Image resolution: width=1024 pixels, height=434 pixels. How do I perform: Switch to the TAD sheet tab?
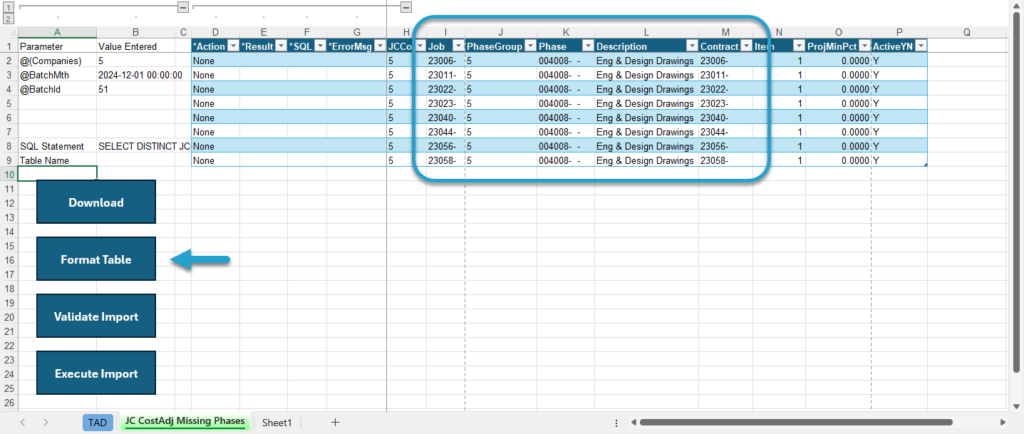[97, 422]
